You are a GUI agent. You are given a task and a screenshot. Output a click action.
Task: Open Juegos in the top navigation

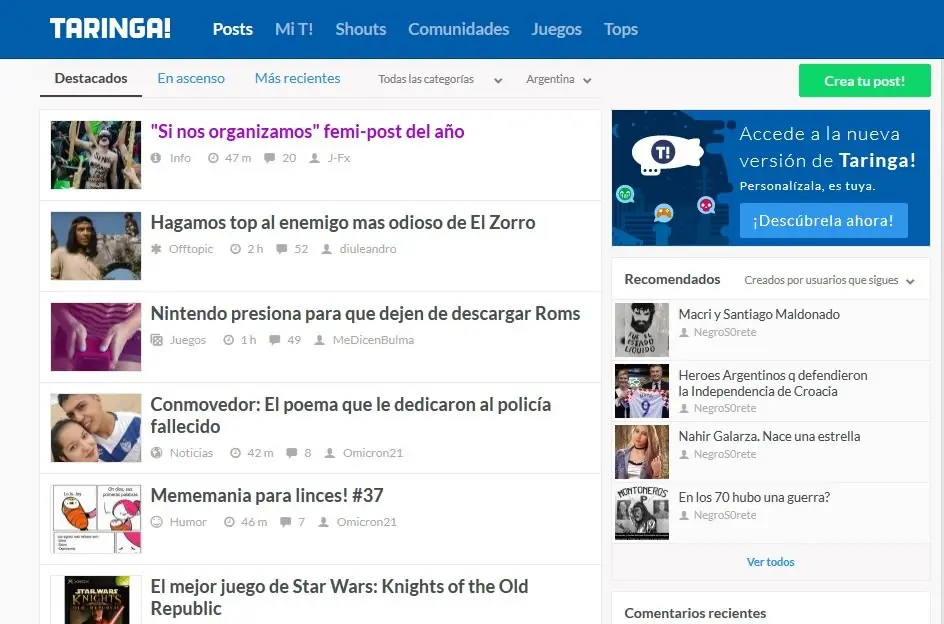point(556,29)
